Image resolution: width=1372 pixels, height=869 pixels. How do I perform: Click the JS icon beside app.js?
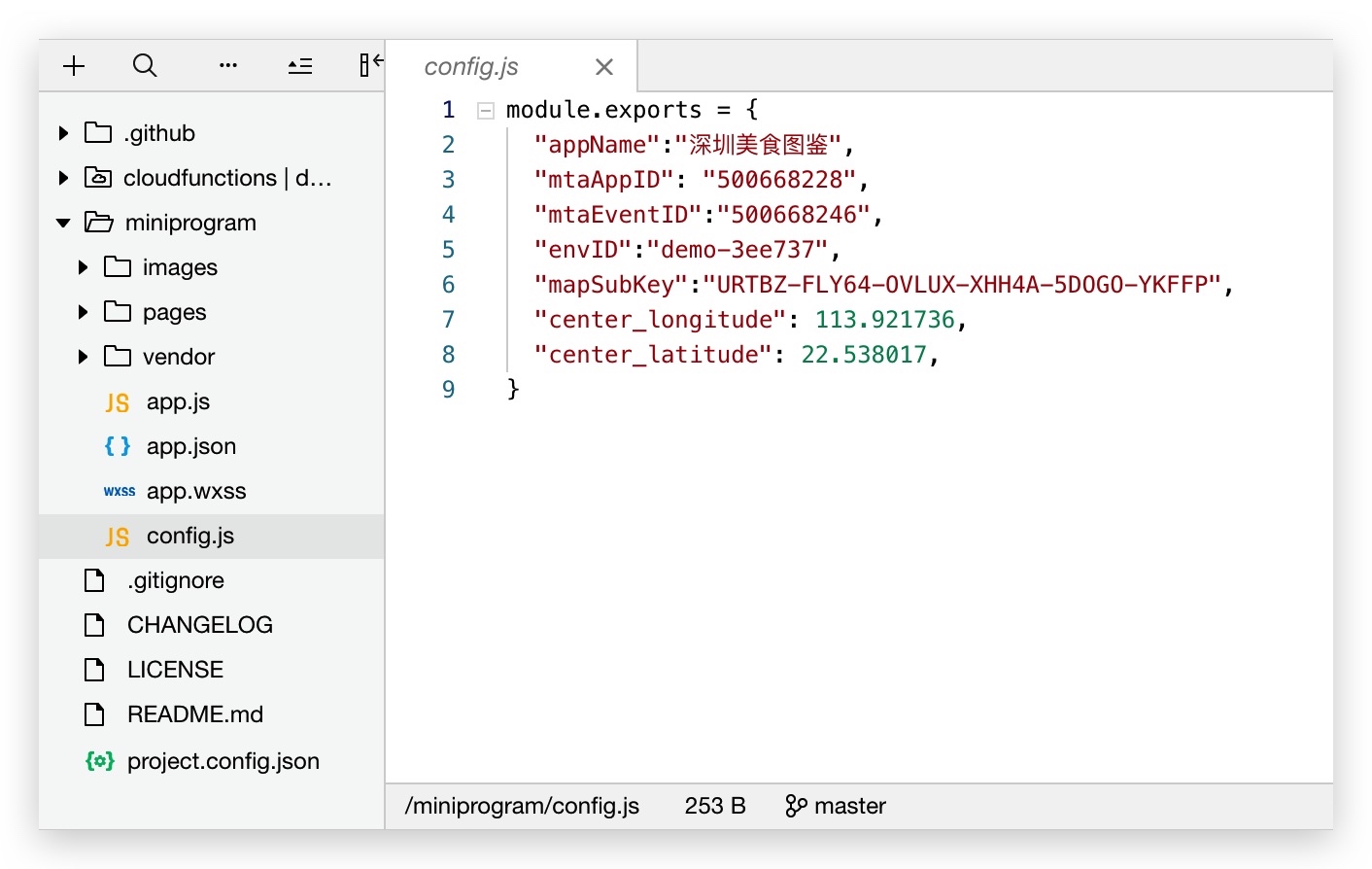[x=118, y=402]
